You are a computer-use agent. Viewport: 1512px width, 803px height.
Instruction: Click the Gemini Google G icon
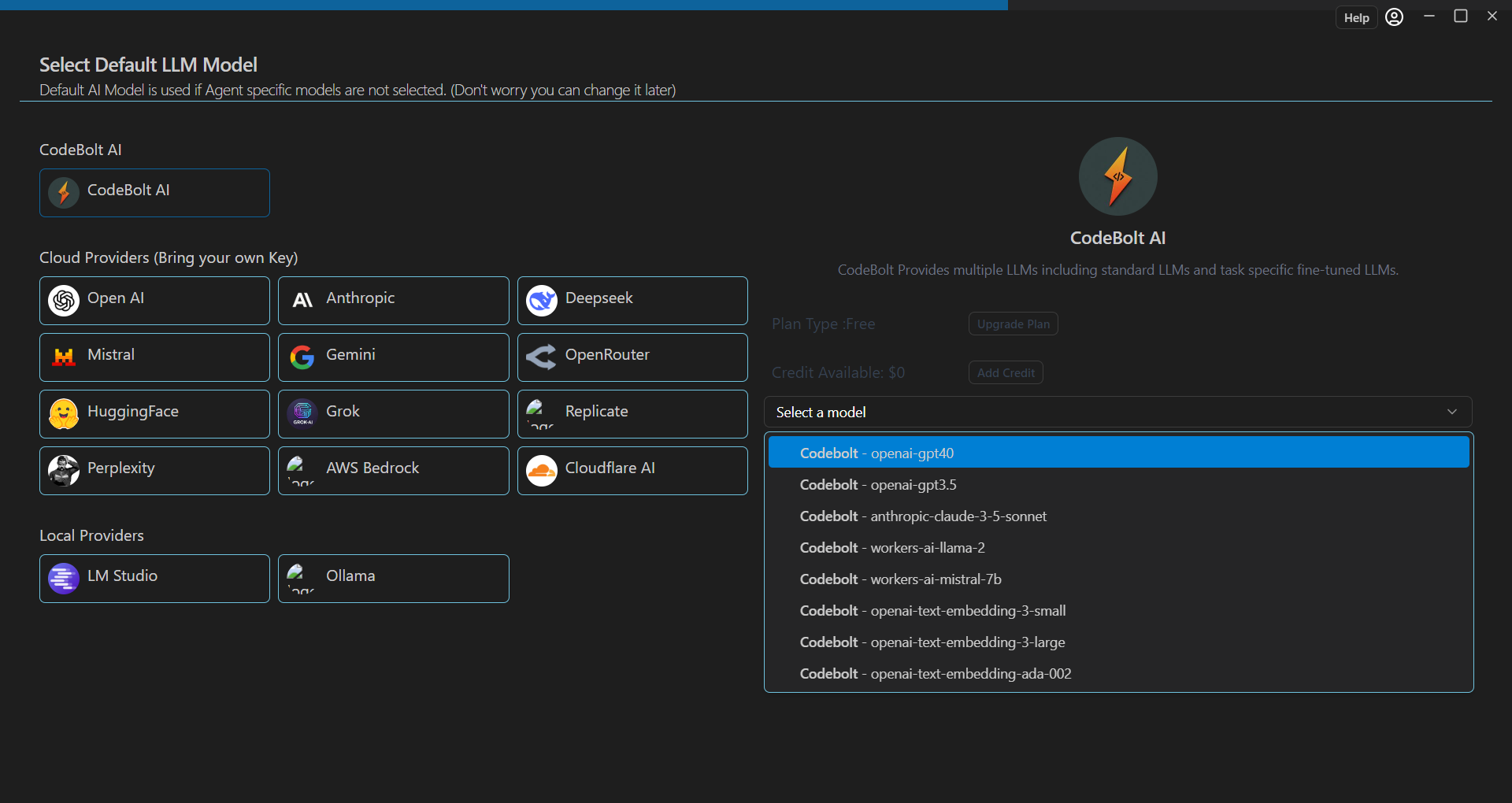click(x=302, y=357)
